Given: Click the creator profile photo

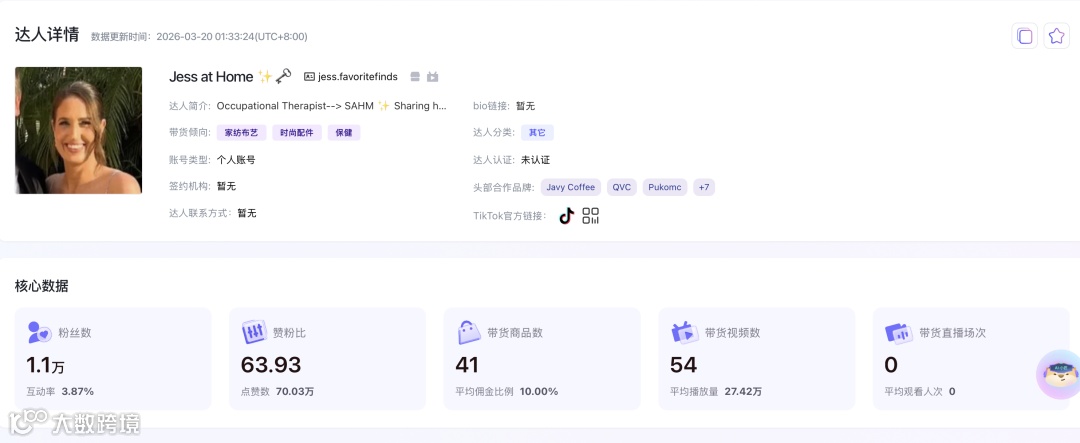Looking at the screenshot, I should (79, 130).
